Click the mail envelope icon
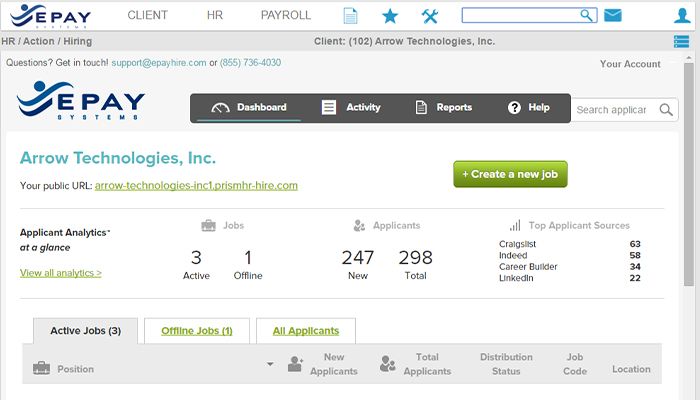 tap(613, 15)
